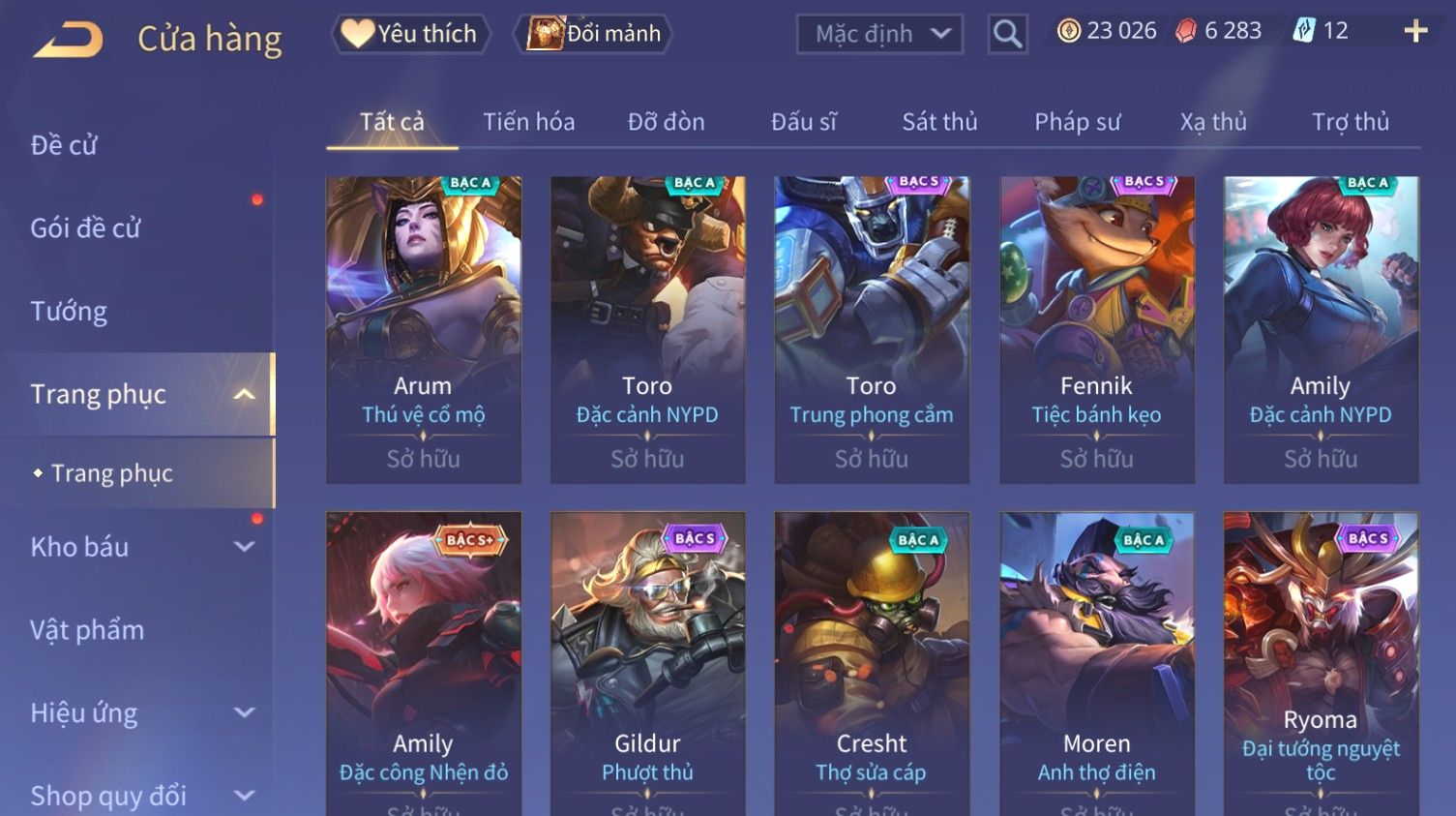Switch to the Pháp sư tab

click(1077, 122)
